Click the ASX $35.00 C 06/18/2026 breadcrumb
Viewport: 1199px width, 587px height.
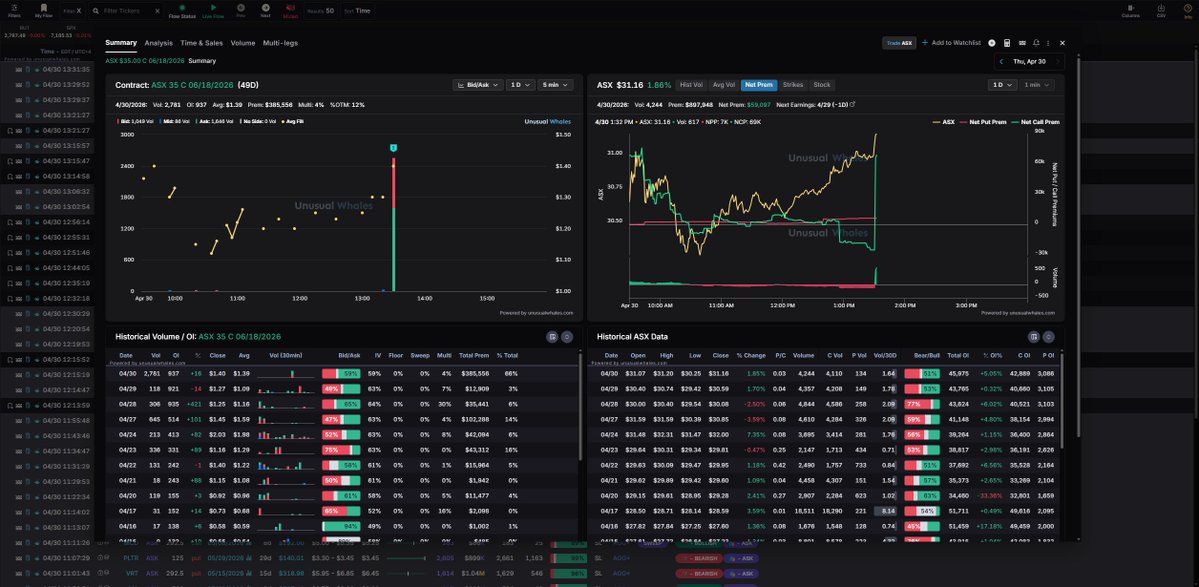pos(145,60)
